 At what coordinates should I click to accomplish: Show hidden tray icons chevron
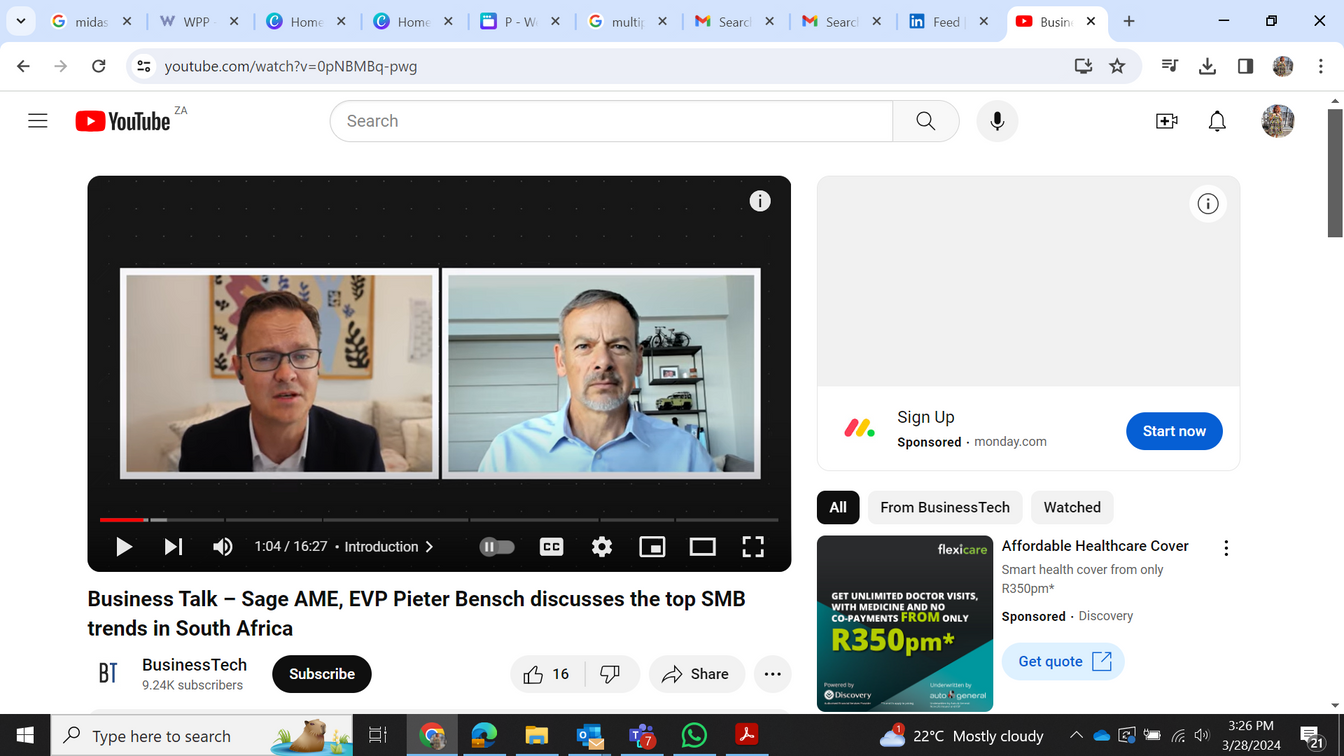pos(1076,736)
